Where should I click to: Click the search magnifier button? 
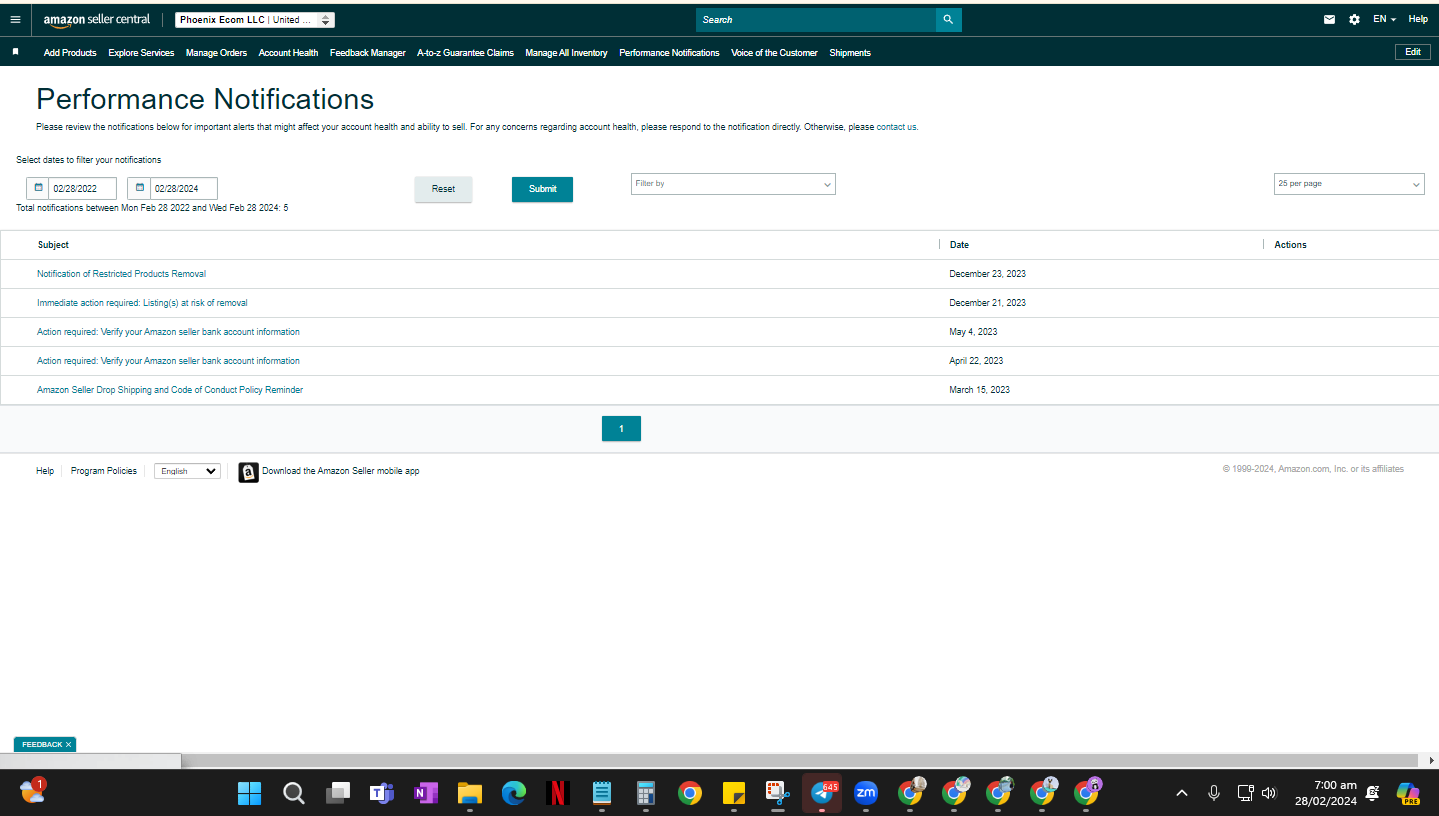tap(948, 19)
